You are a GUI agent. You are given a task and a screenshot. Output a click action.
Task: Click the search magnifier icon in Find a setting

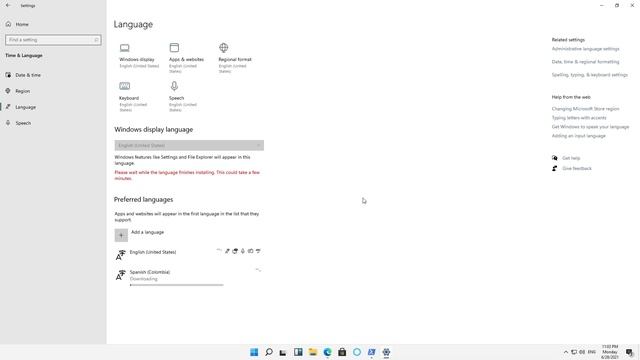point(96,40)
